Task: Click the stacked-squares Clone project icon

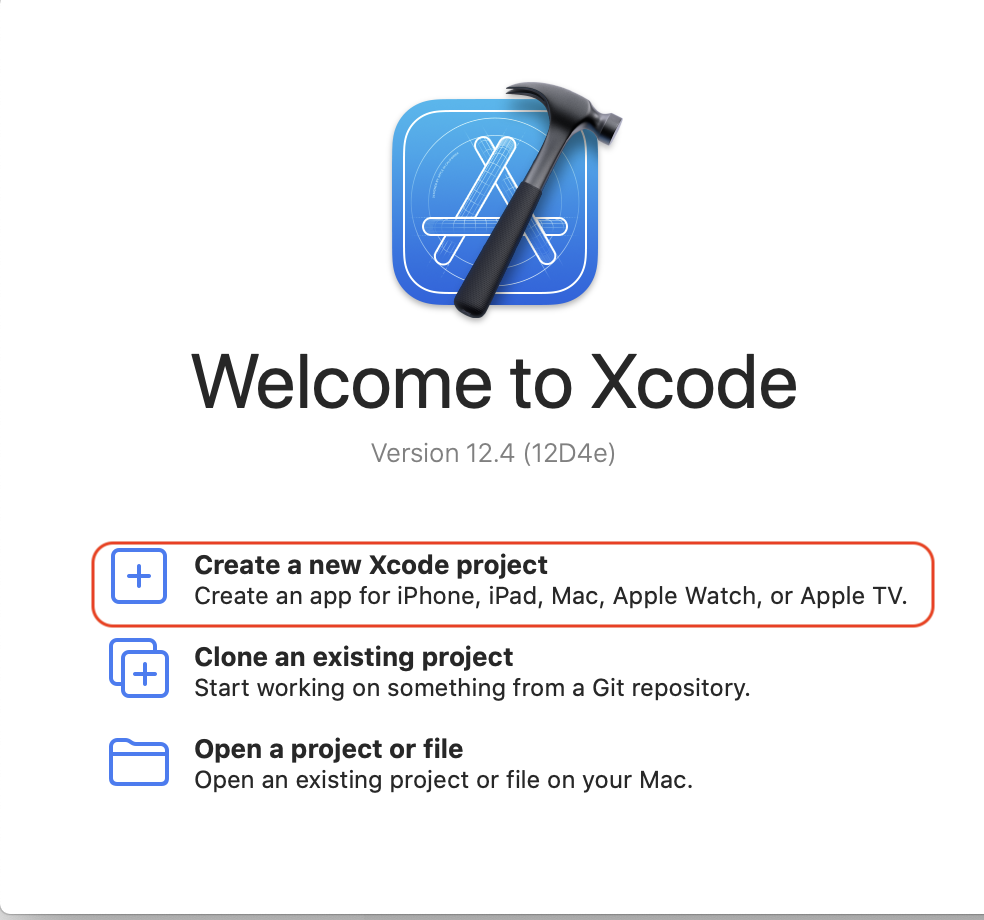Action: coord(139,668)
